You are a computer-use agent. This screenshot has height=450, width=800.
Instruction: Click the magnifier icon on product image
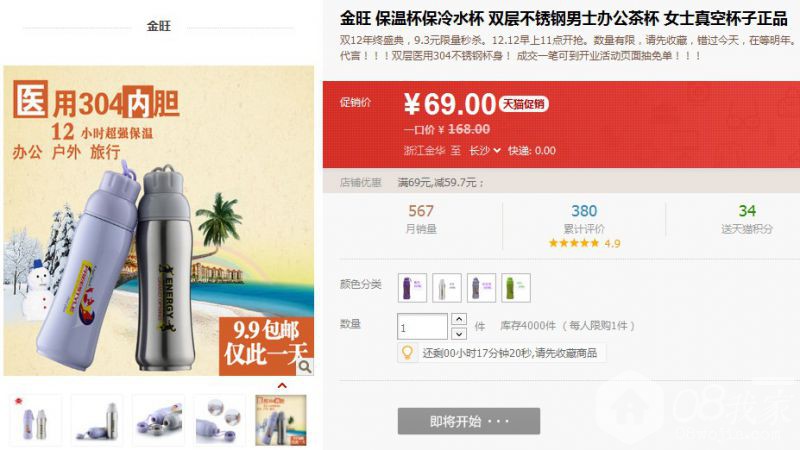point(305,366)
